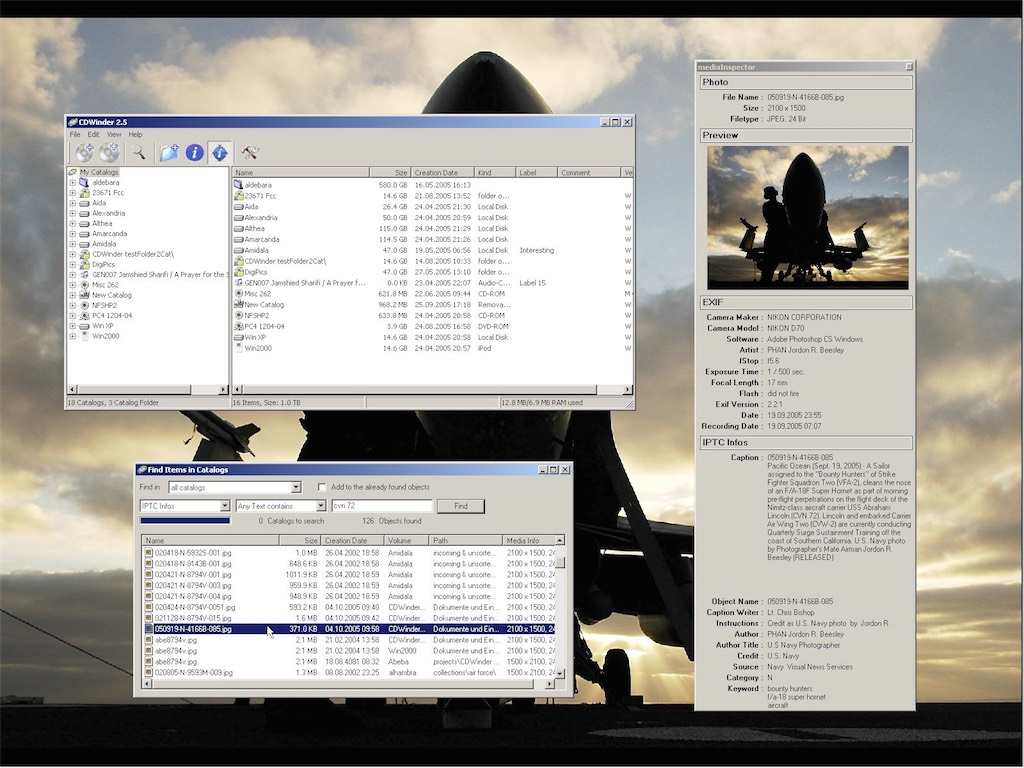
Task: Open the 'all catalogs' Find in dropdown
Action: tap(295, 487)
